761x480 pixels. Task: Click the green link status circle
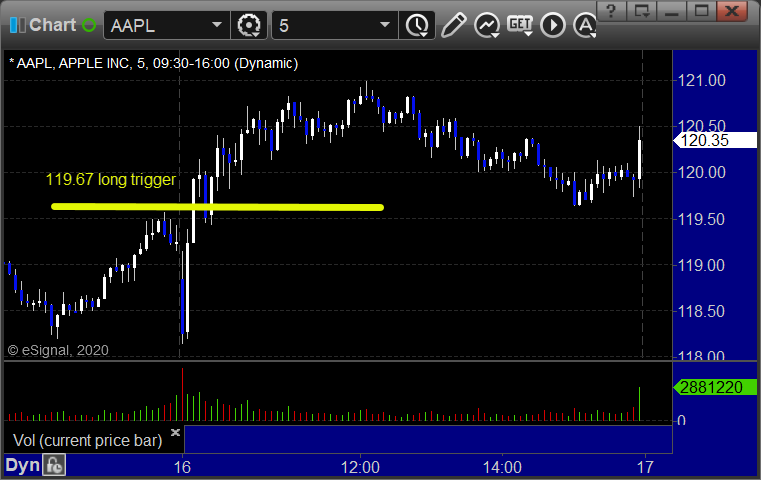click(89, 25)
